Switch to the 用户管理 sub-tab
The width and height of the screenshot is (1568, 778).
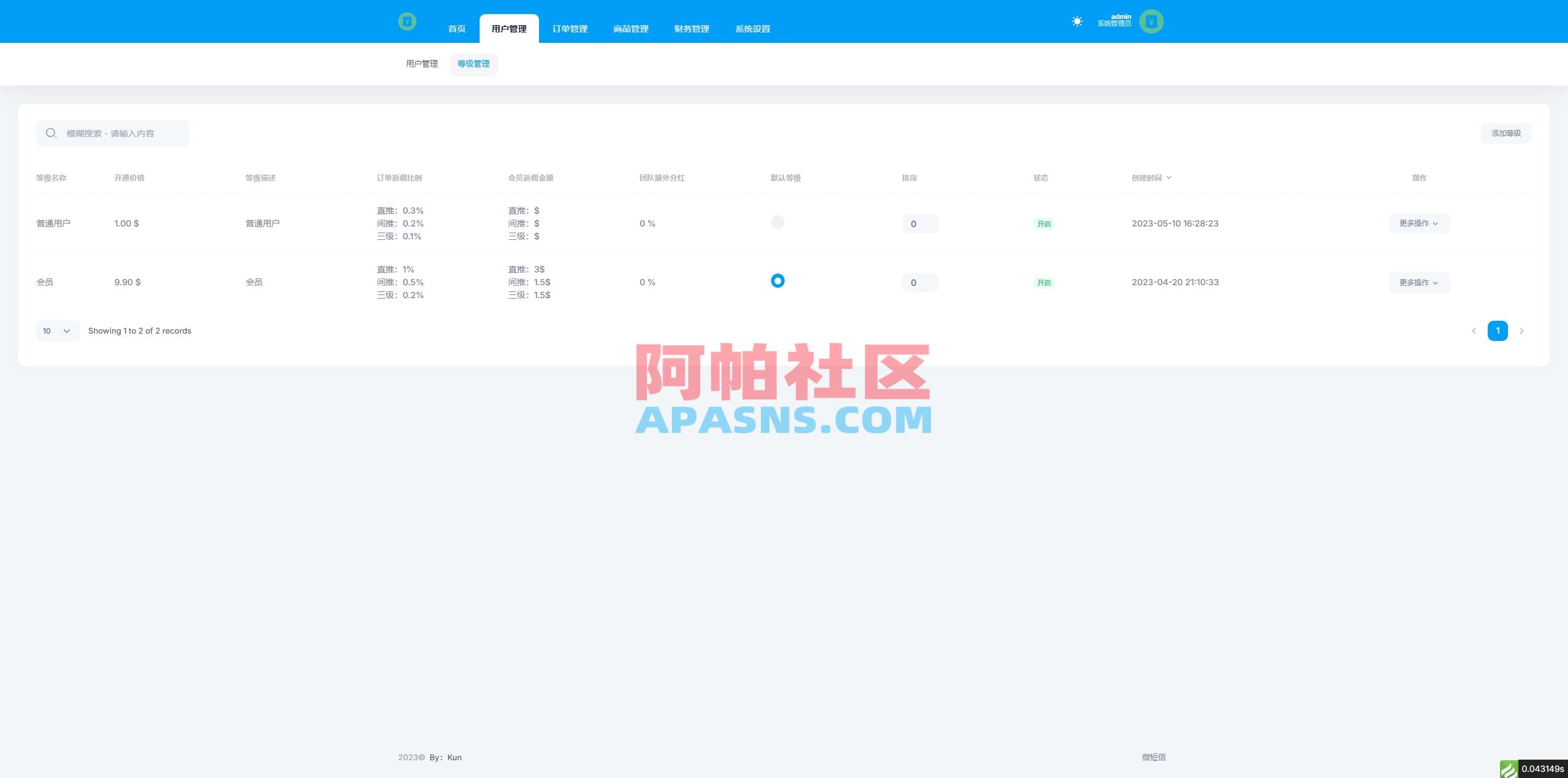tap(421, 63)
